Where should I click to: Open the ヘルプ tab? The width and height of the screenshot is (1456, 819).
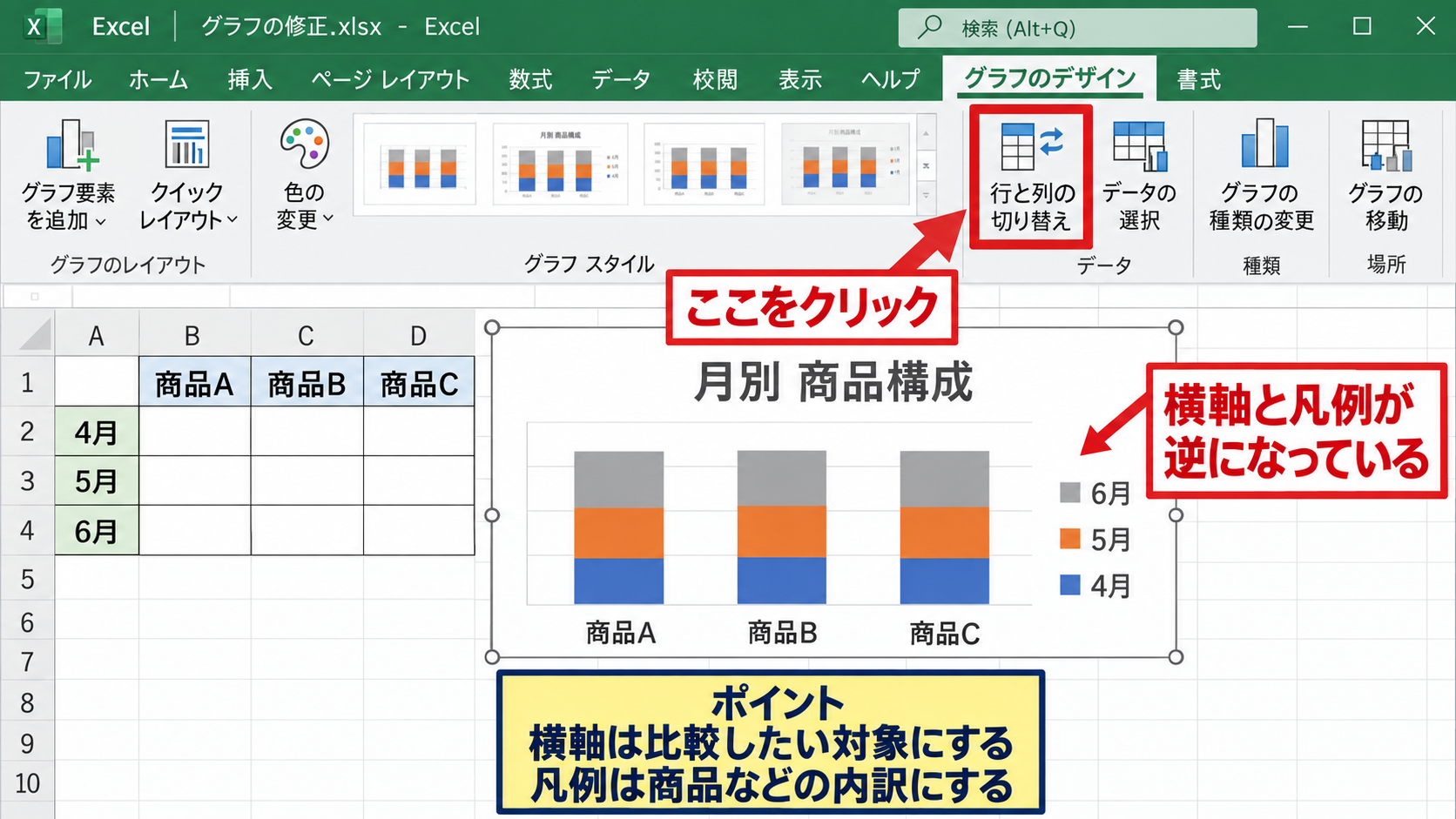click(x=890, y=79)
